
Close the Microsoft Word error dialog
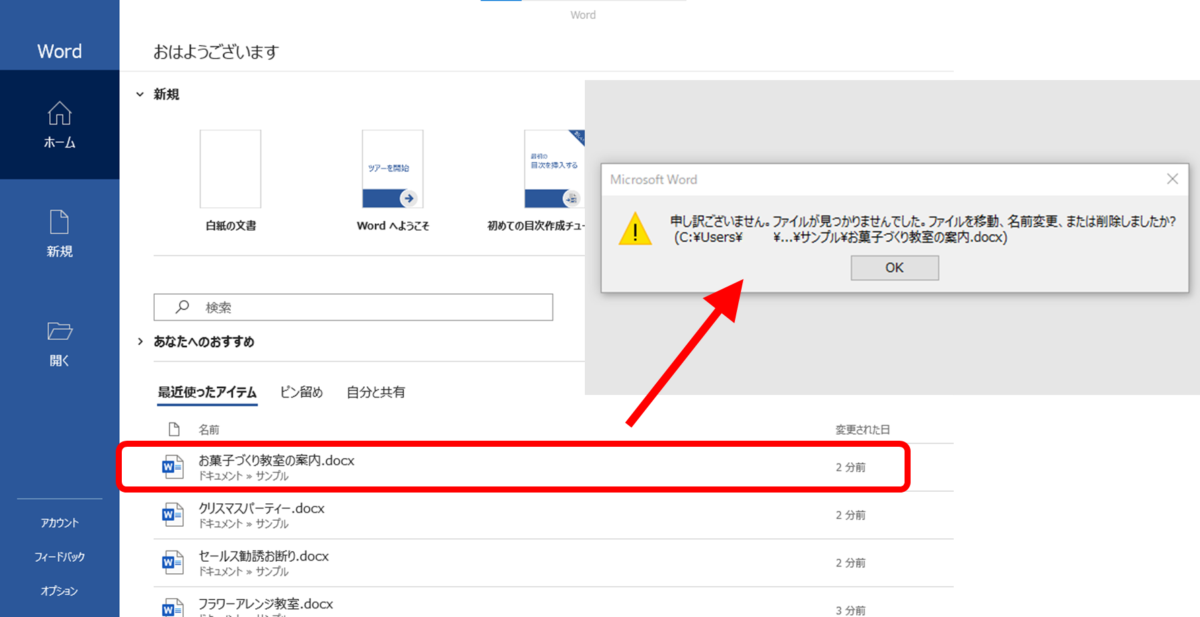pyautogui.click(x=1172, y=179)
